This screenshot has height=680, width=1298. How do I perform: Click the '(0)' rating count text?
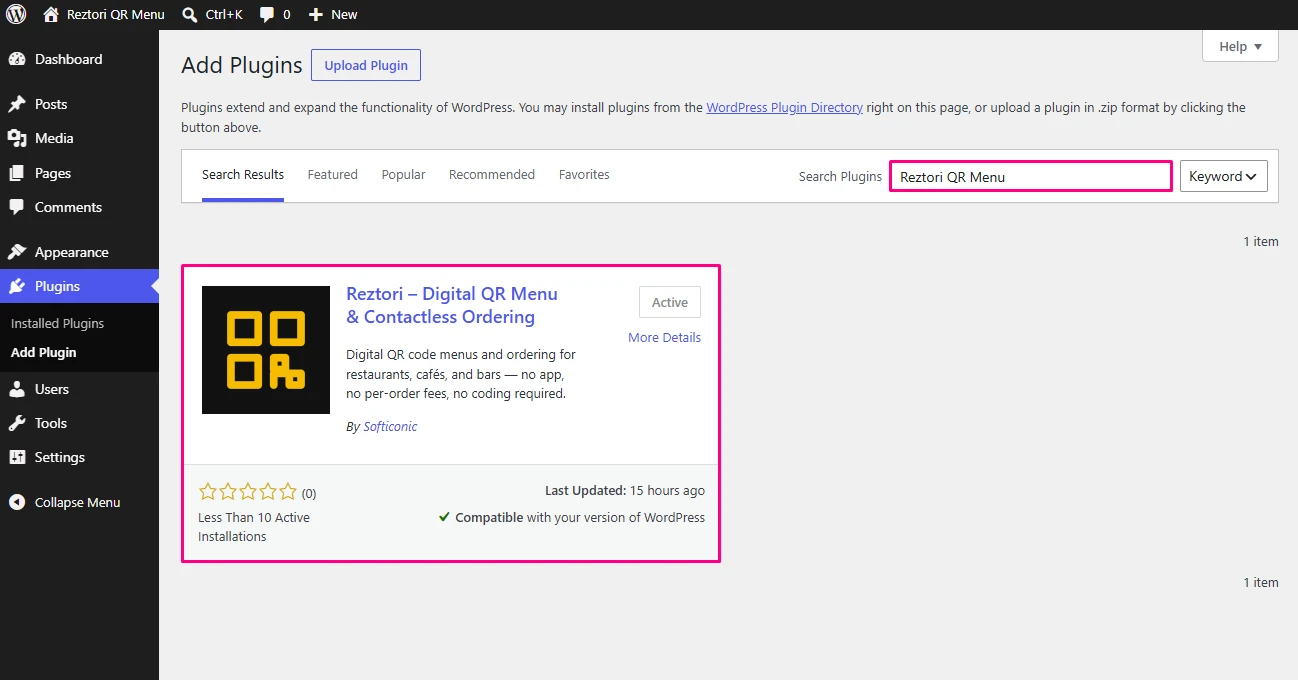pyautogui.click(x=309, y=493)
